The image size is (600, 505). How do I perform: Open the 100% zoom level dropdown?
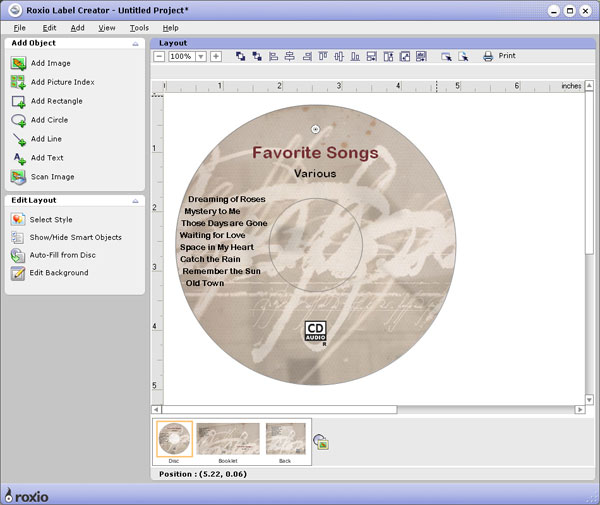click(201, 57)
